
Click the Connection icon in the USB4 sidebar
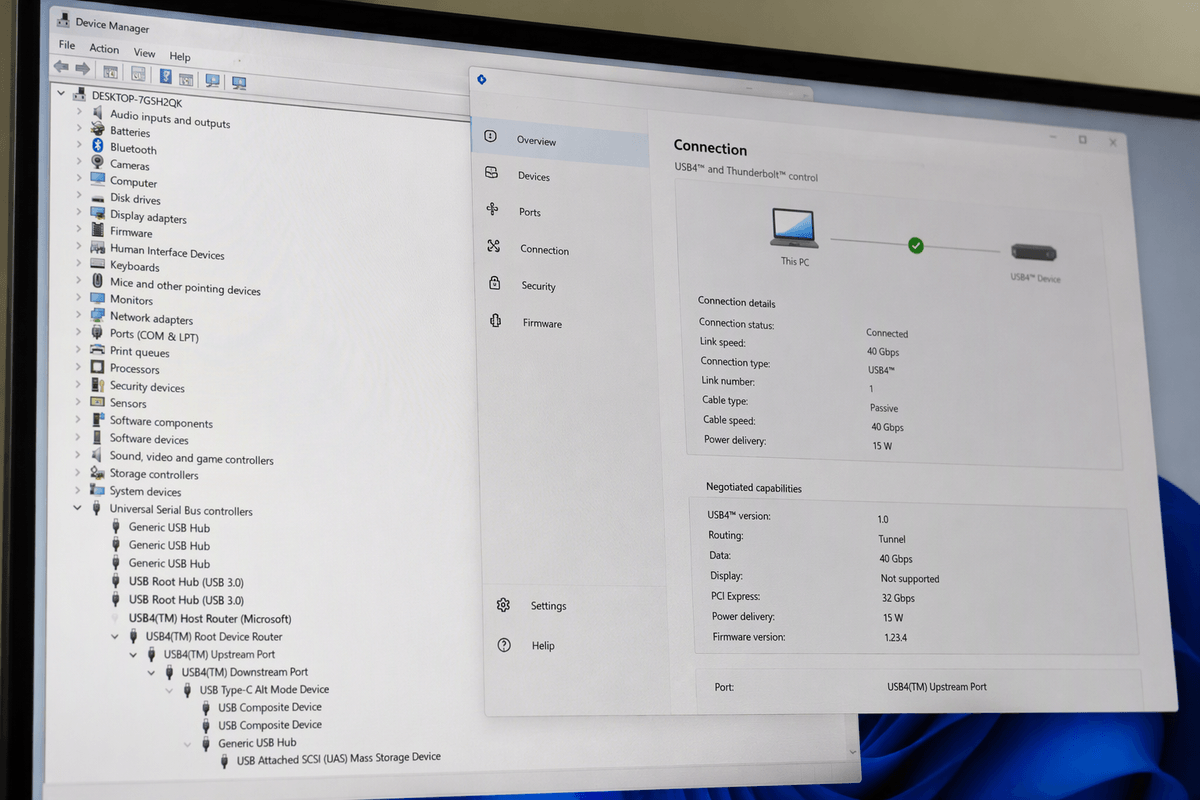pos(493,246)
